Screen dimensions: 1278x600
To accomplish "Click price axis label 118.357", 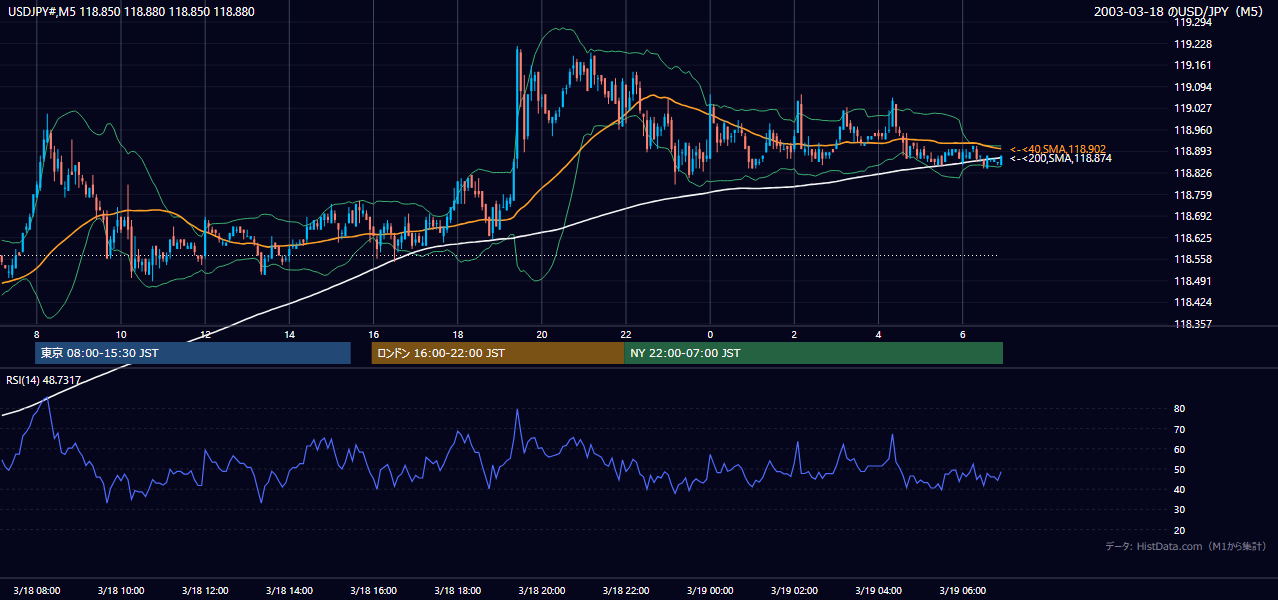I will (1192, 325).
